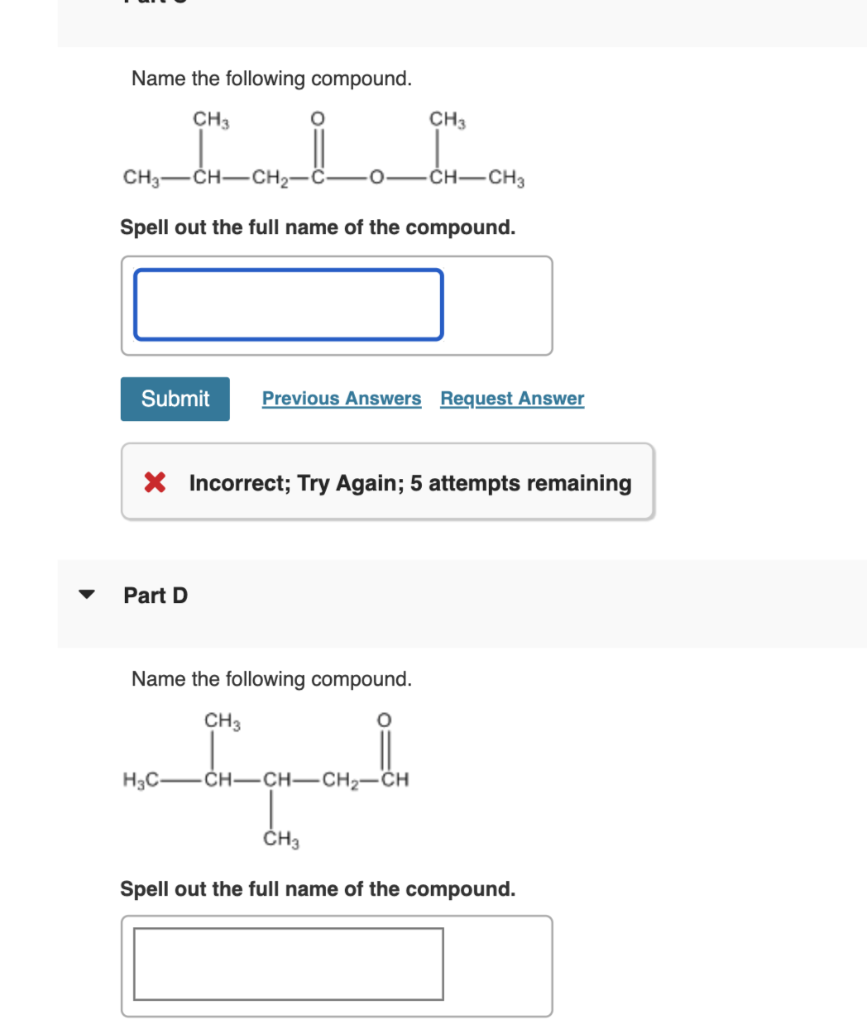Click the Part C 'Spell out the full name' prompt
Viewport: 867px width, 1024px height.
[x=318, y=226]
